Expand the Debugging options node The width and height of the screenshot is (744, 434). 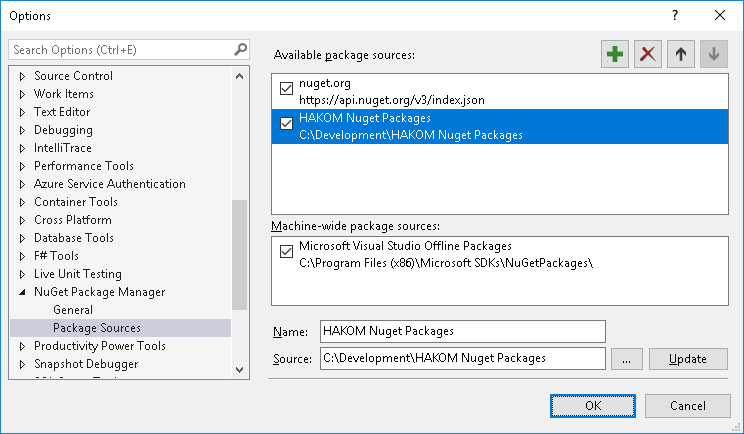click(22, 130)
